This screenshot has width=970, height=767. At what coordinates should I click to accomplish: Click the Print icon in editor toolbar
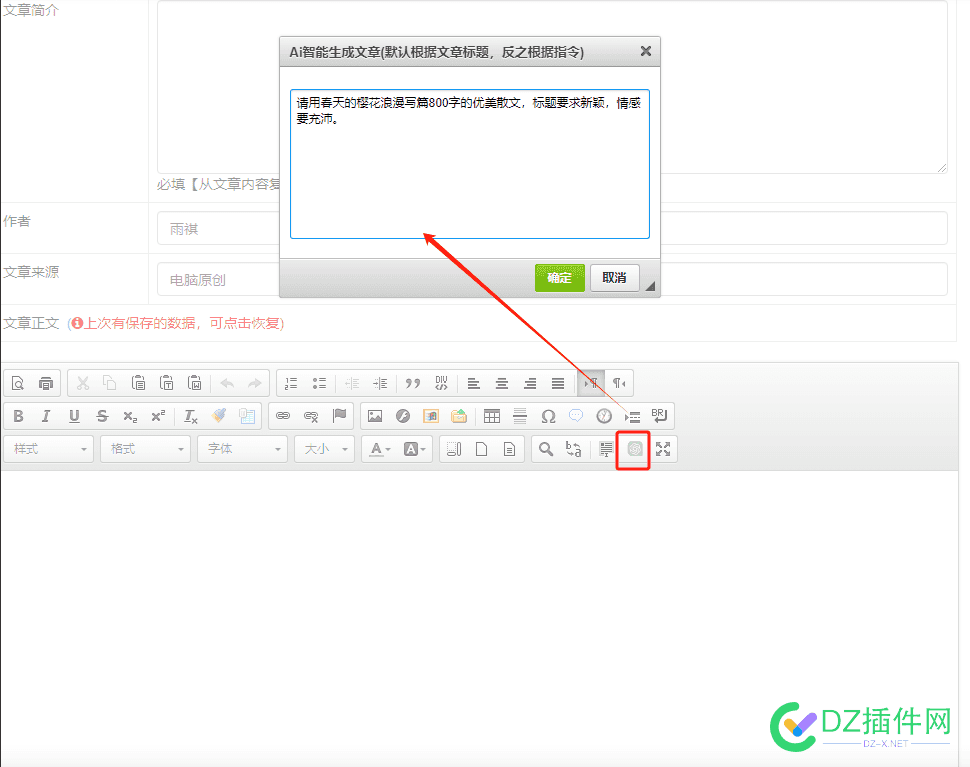coord(46,384)
